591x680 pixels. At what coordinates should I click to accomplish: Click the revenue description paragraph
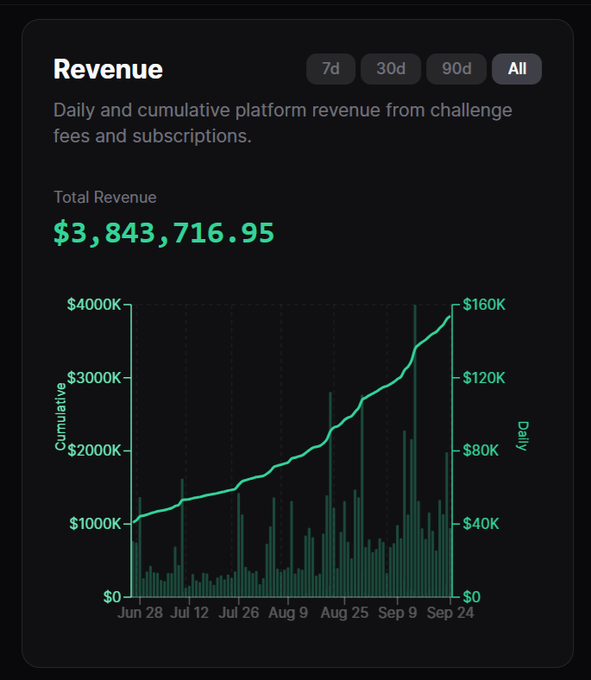point(283,123)
